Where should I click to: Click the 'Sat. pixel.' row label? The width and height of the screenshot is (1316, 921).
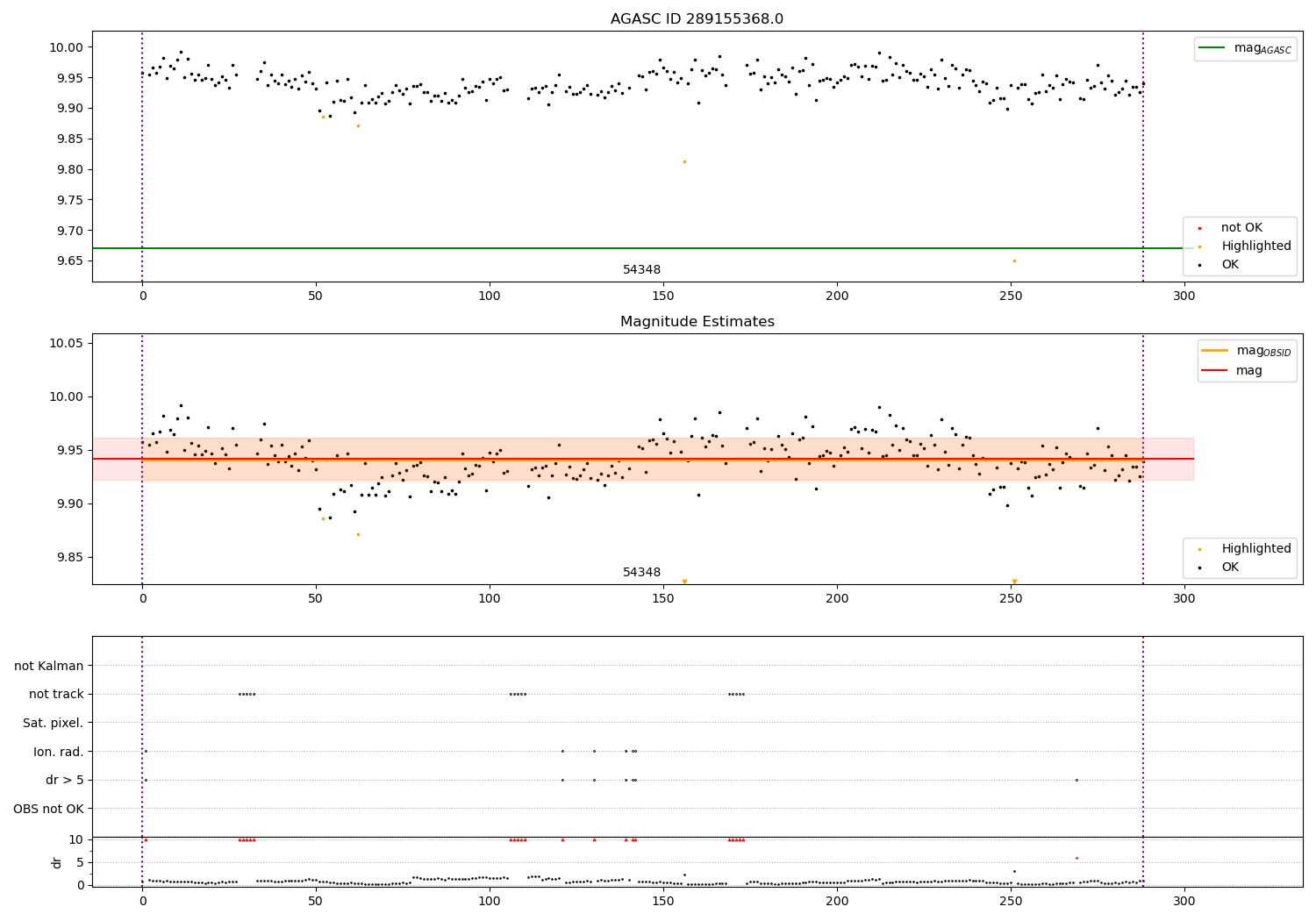pyautogui.click(x=54, y=724)
